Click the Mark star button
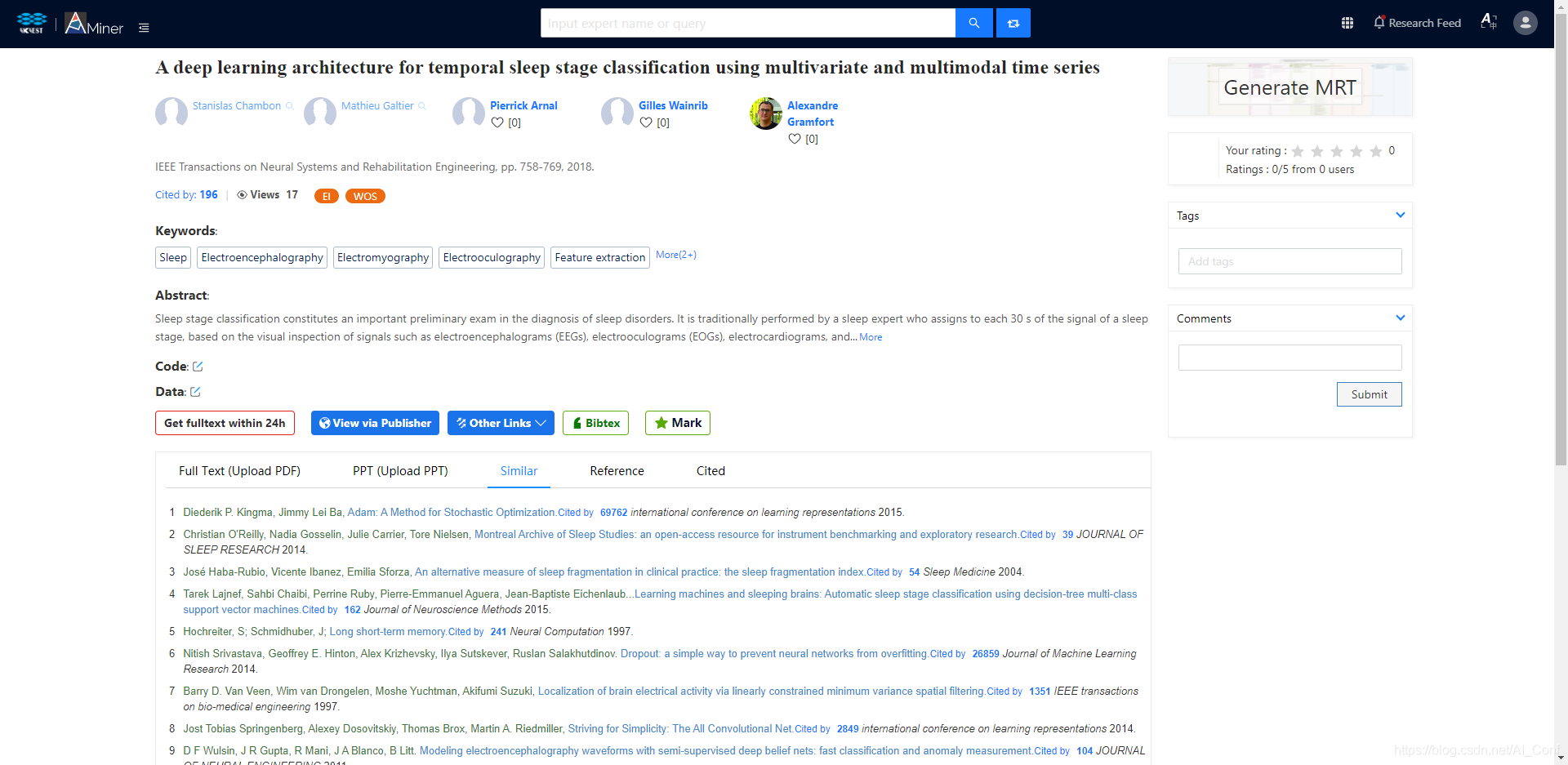Viewport: 1568px width, 765px height. 678,423
